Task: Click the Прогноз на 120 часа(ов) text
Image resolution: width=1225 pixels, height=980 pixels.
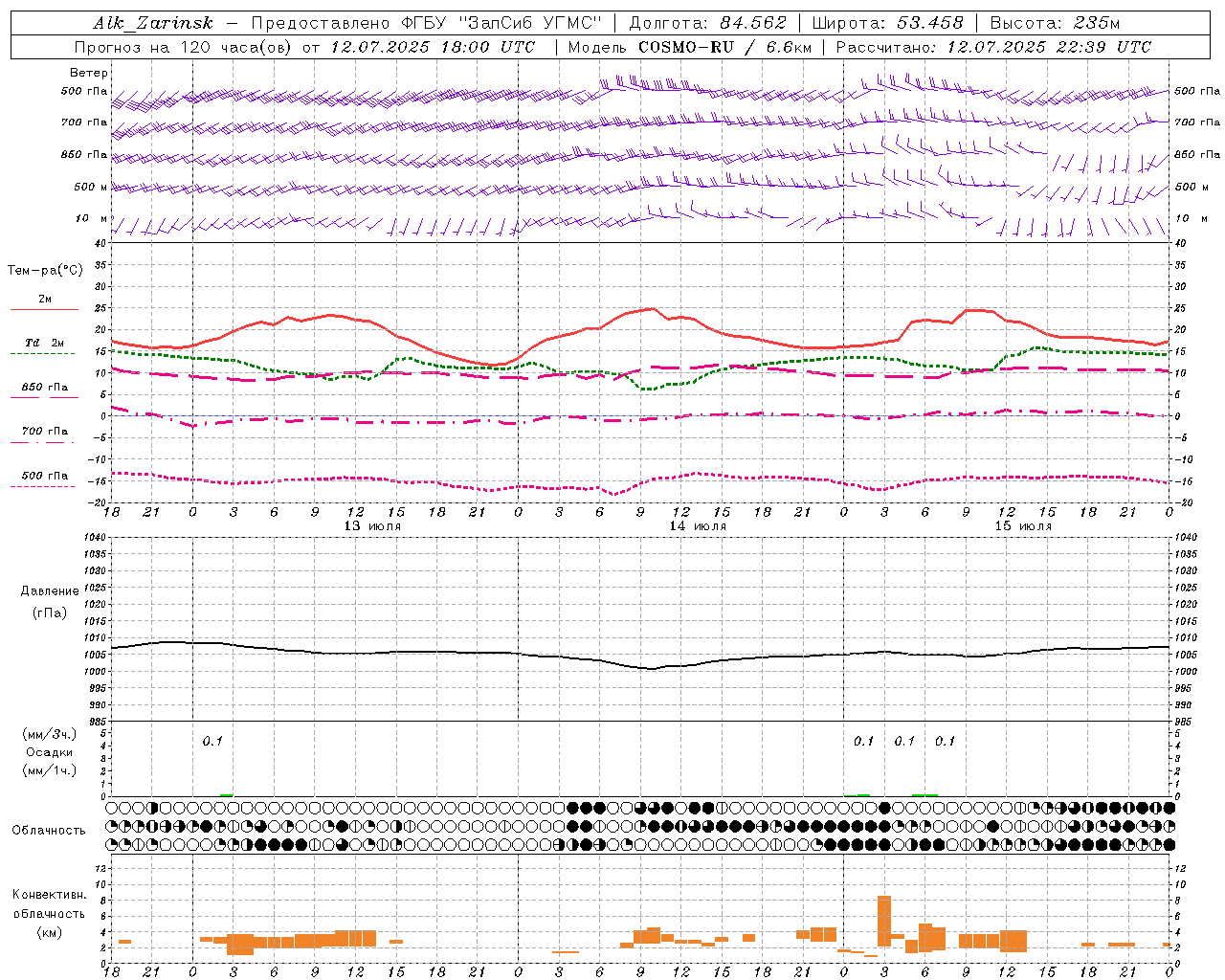Action: coord(185,47)
